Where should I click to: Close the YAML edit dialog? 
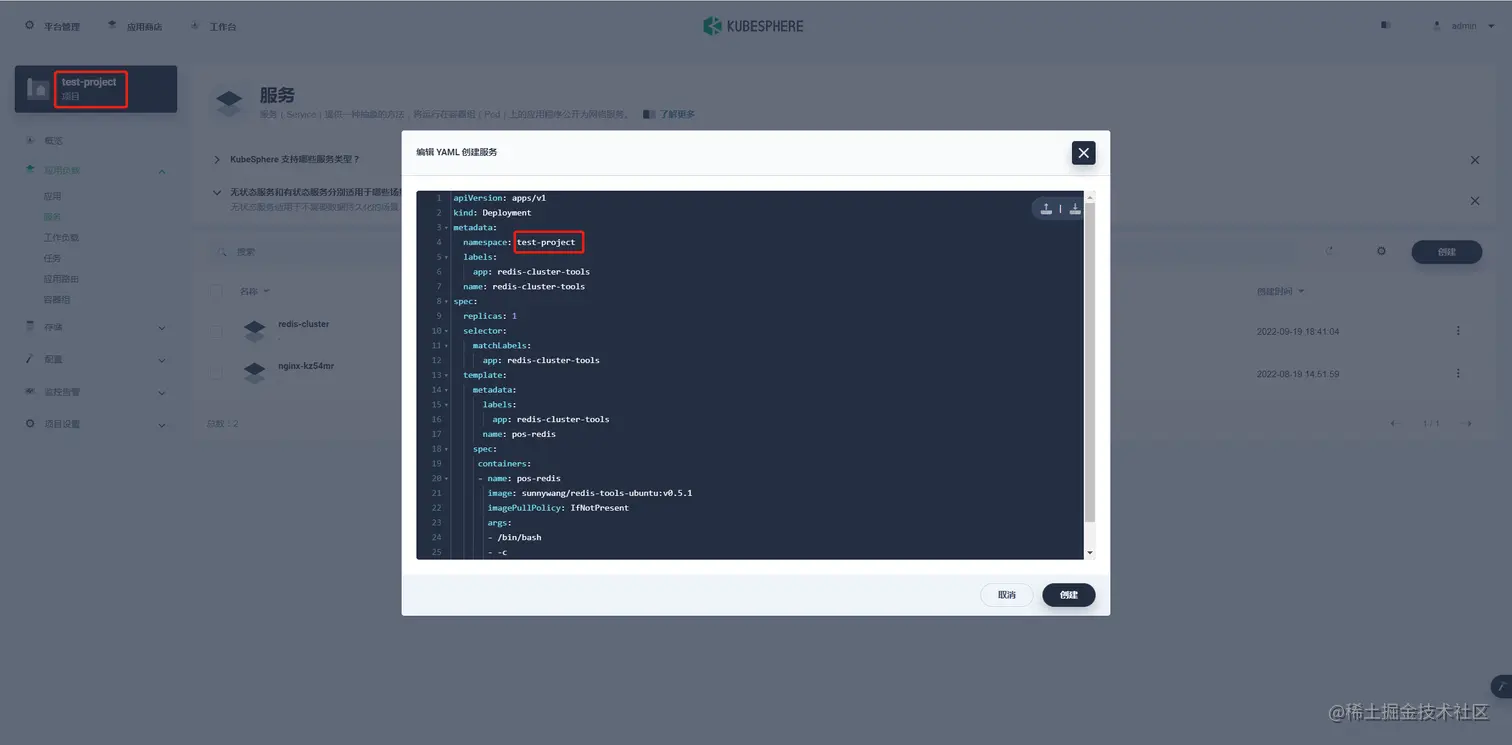tap(1083, 152)
